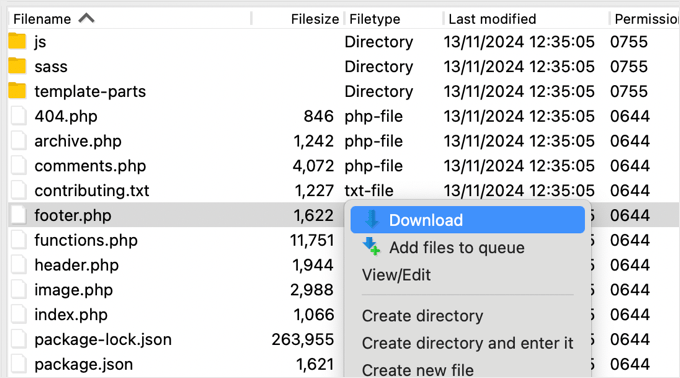The height and width of the screenshot is (378, 680).
Task: Click the 2,988 filesize of image.php
Action: click(x=312, y=290)
